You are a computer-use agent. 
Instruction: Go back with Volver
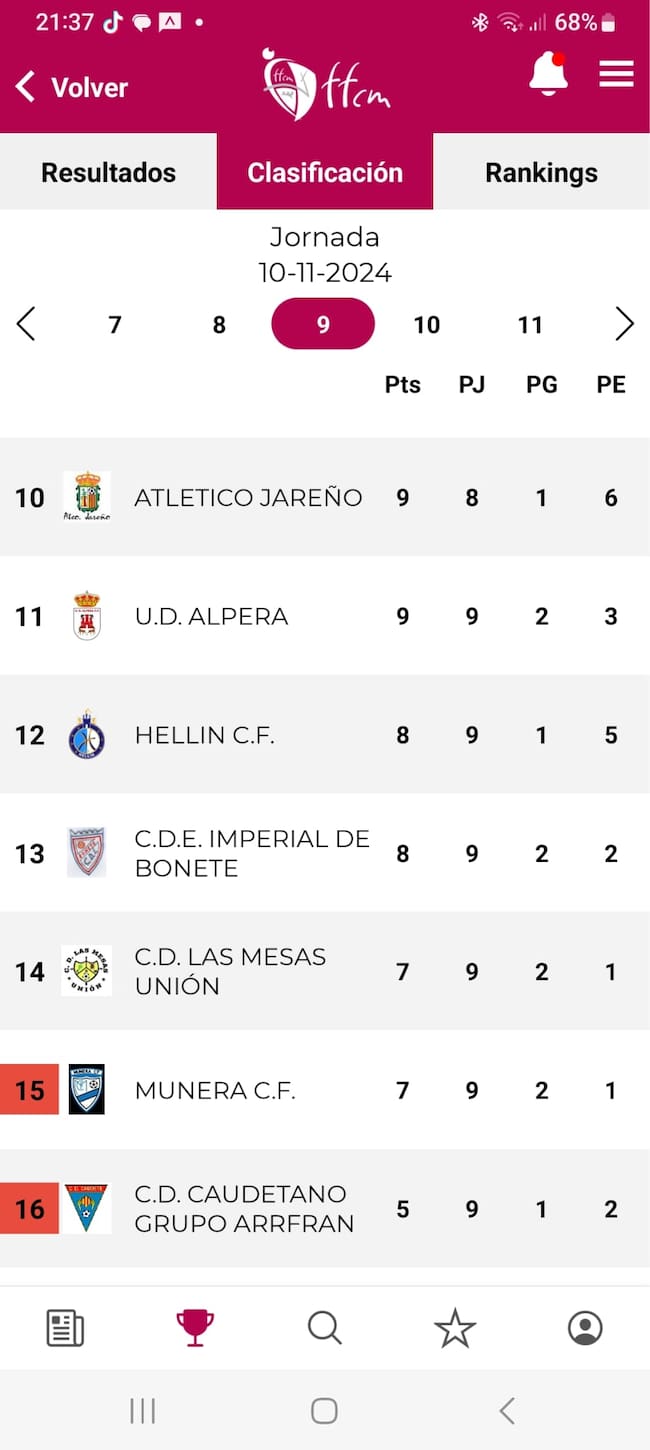[x=72, y=88]
